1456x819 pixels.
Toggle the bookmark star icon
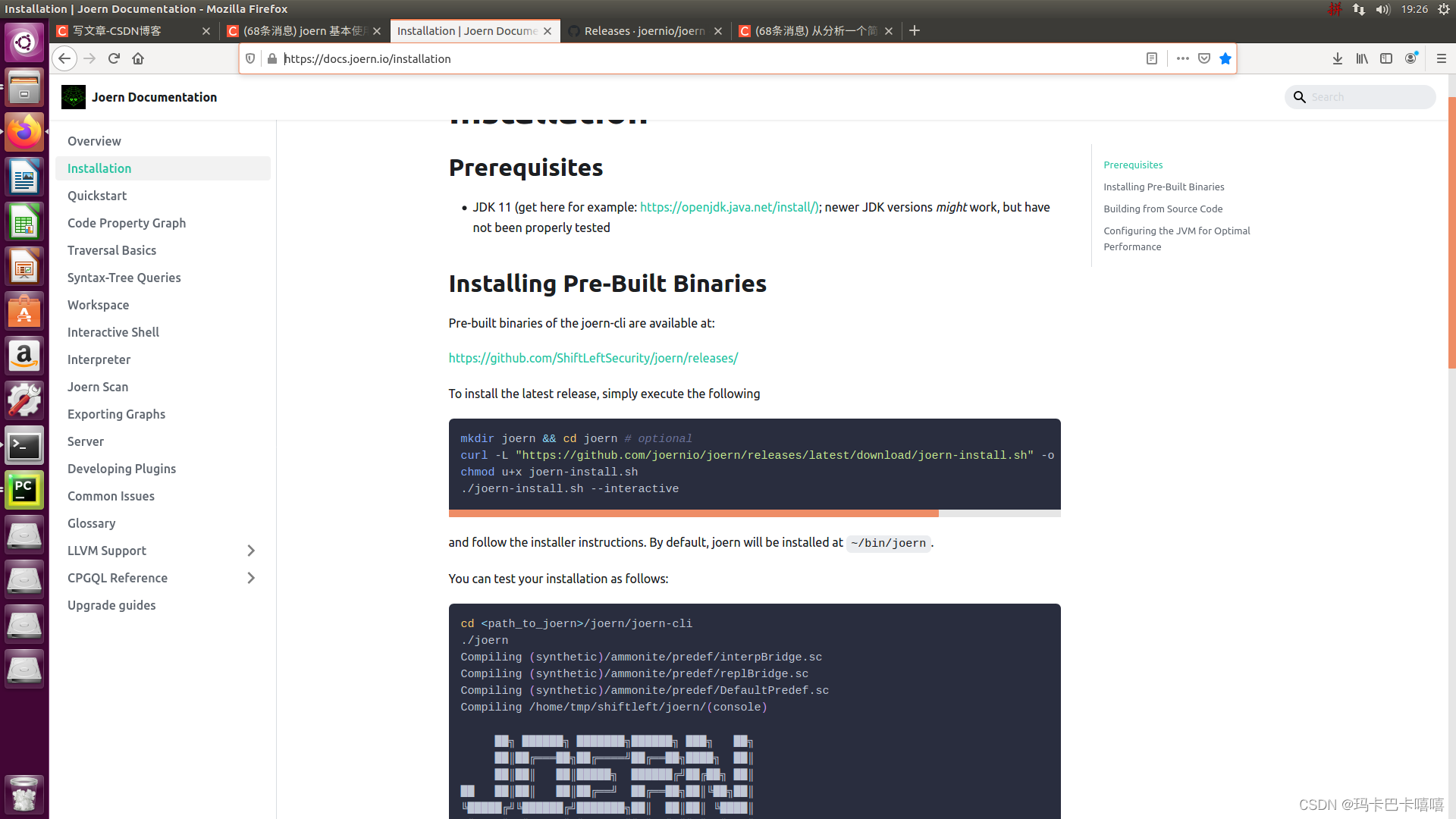1225,58
